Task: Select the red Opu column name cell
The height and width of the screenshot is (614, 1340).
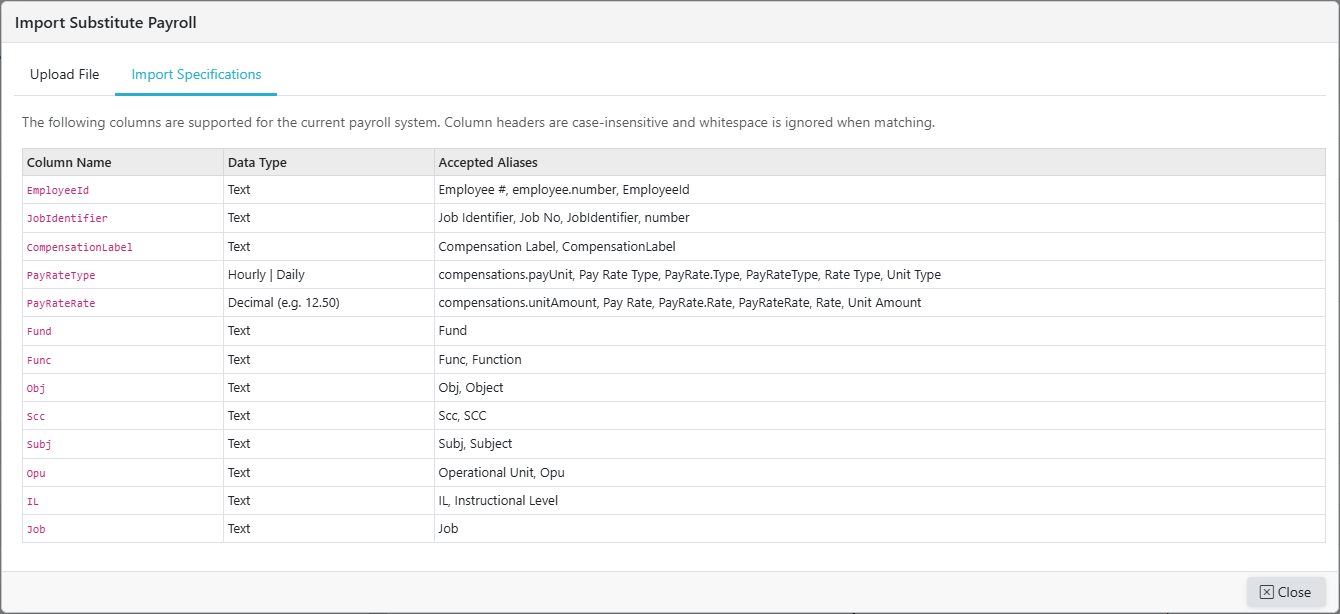Action: (123, 473)
